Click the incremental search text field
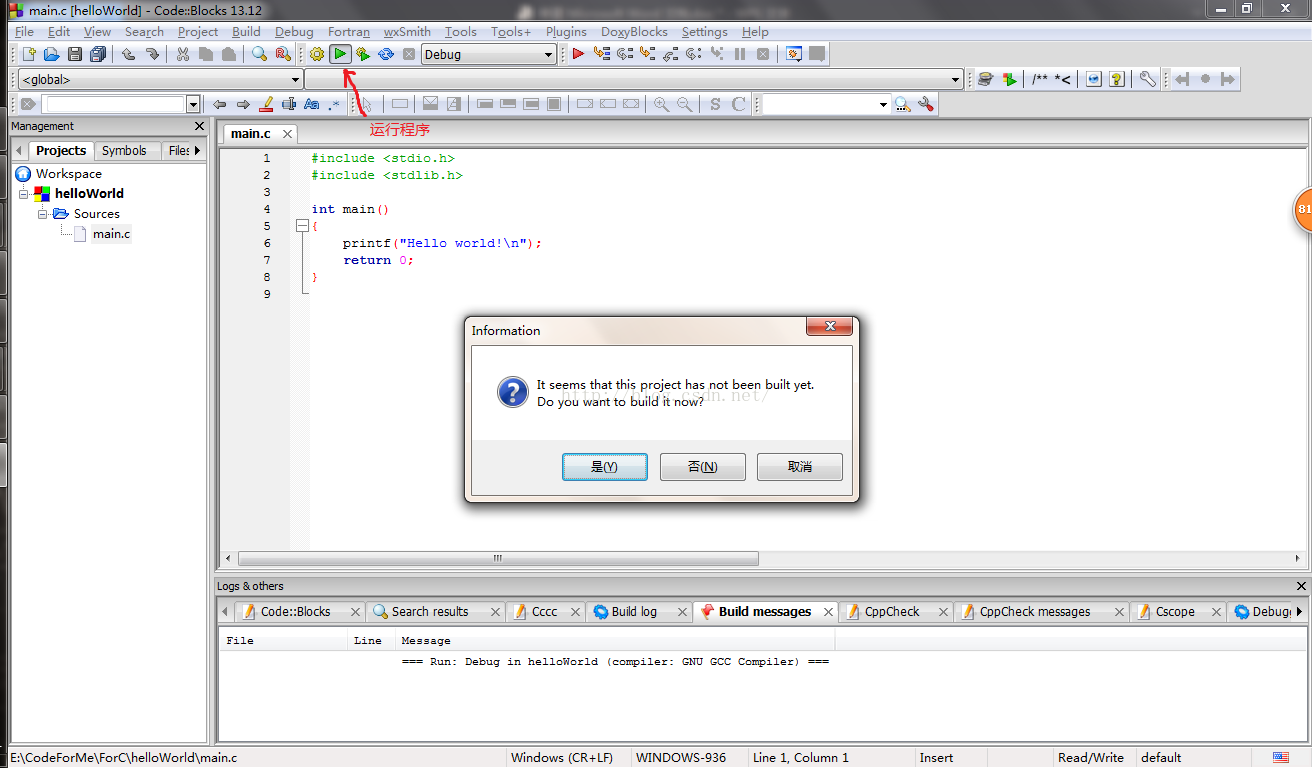This screenshot has width=1312, height=768. pos(114,104)
